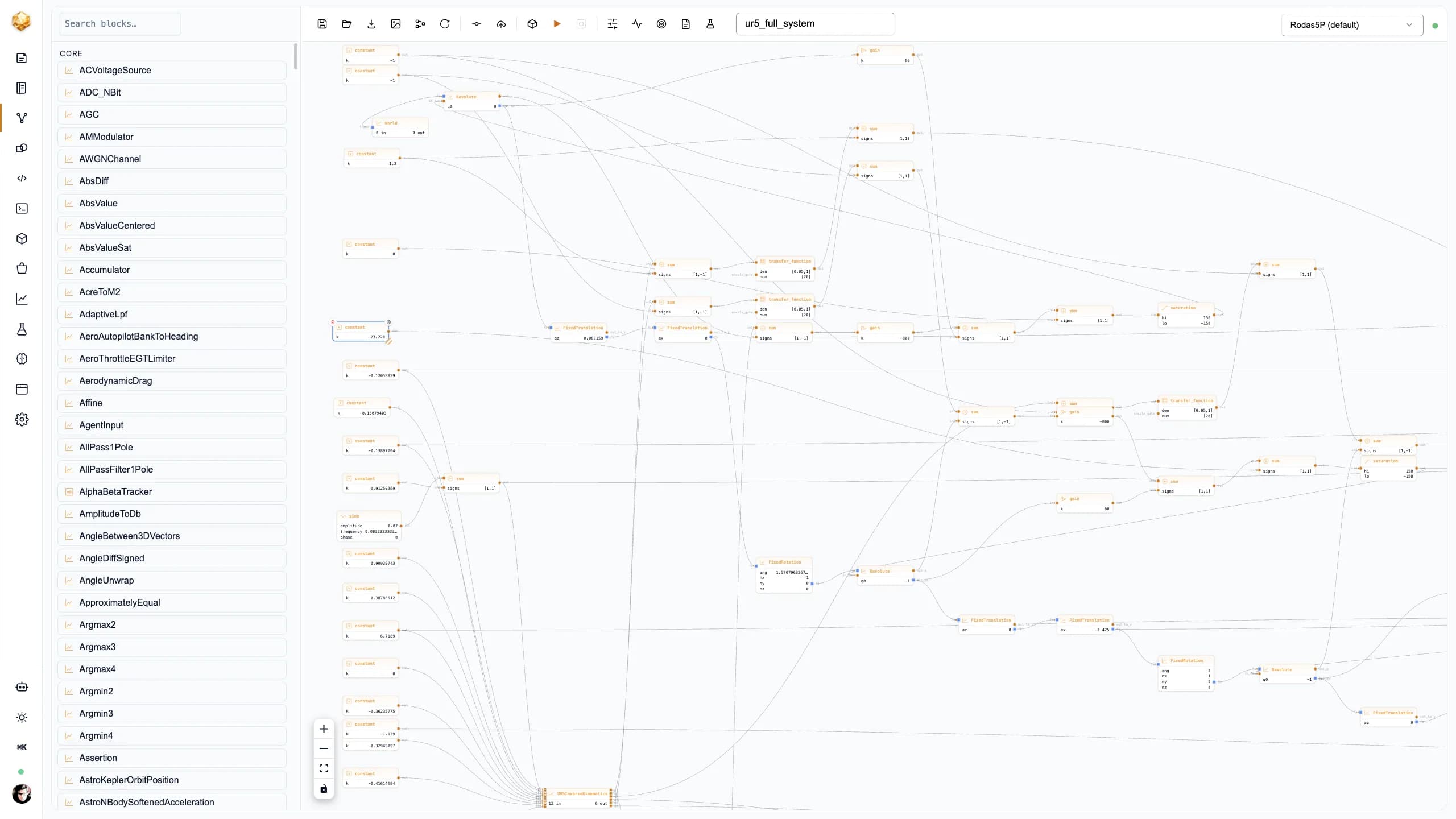The height and width of the screenshot is (819, 1456).
Task: Click the waveform activity icon in the toolbar
Action: (x=637, y=24)
